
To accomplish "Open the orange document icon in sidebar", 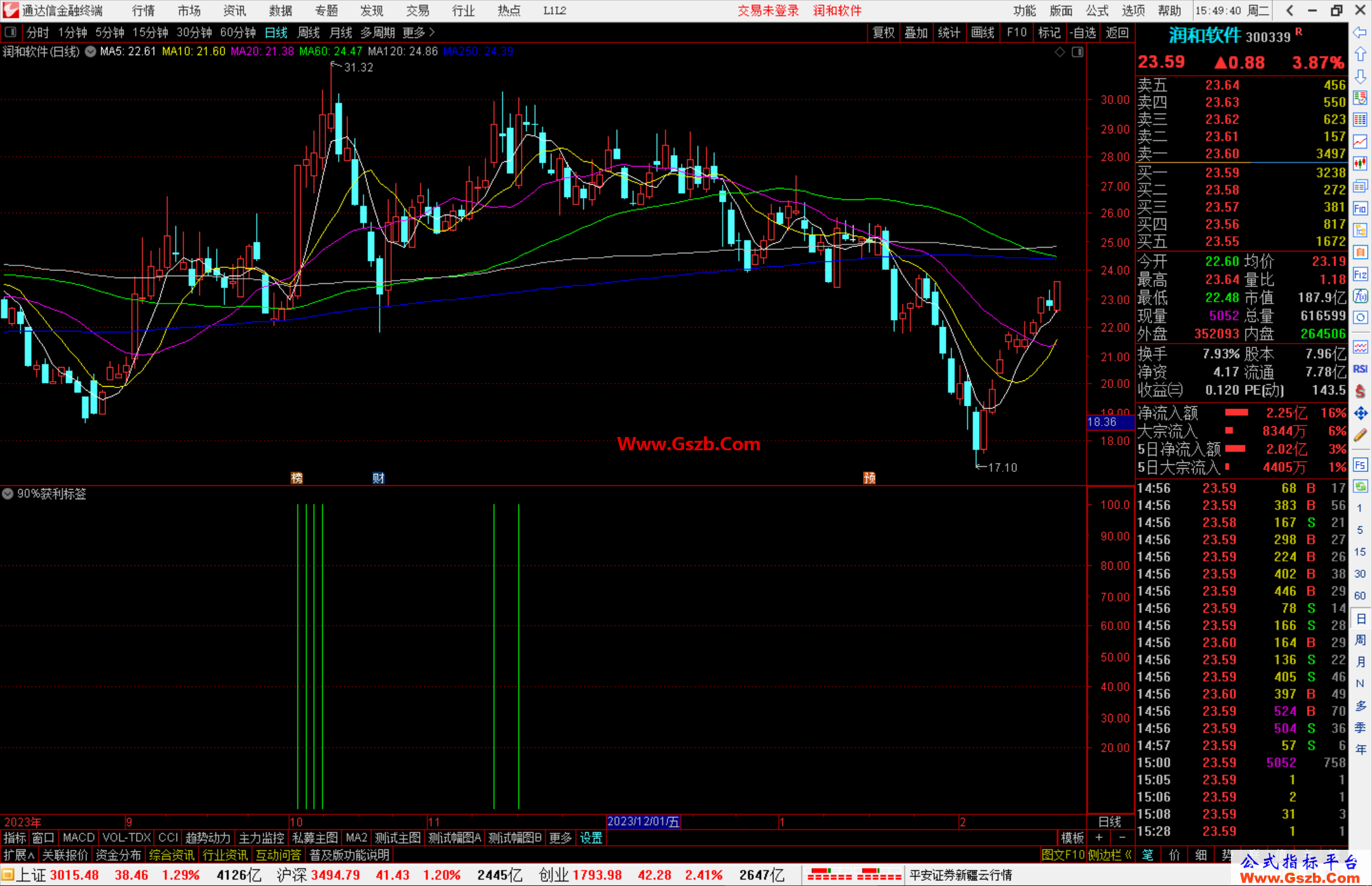I will pyautogui.click(x=1360, y=252).
